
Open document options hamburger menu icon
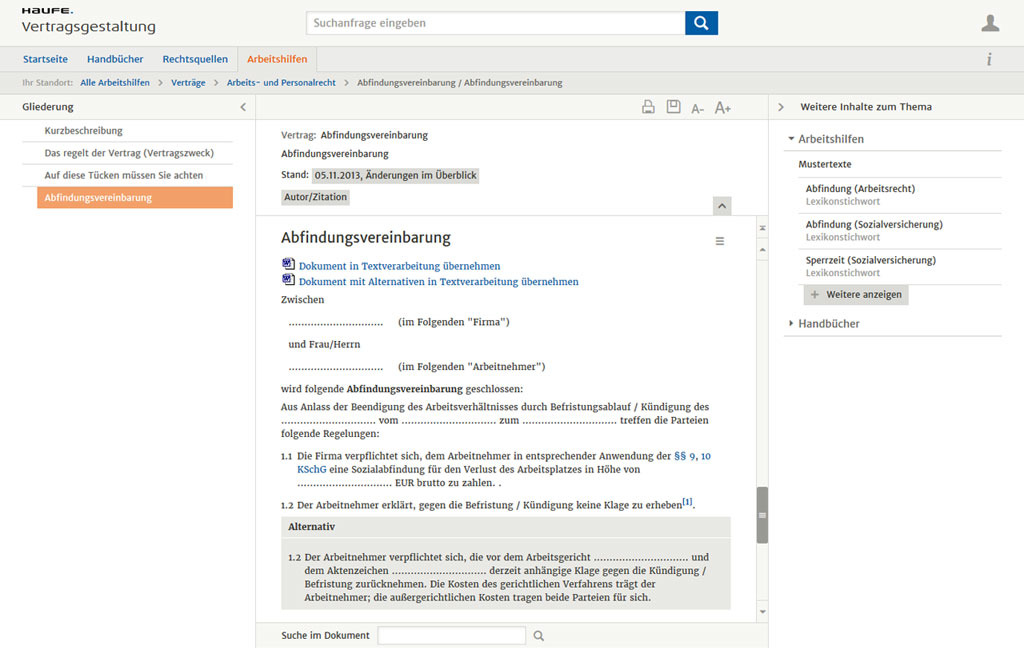[x=720, y=241]
